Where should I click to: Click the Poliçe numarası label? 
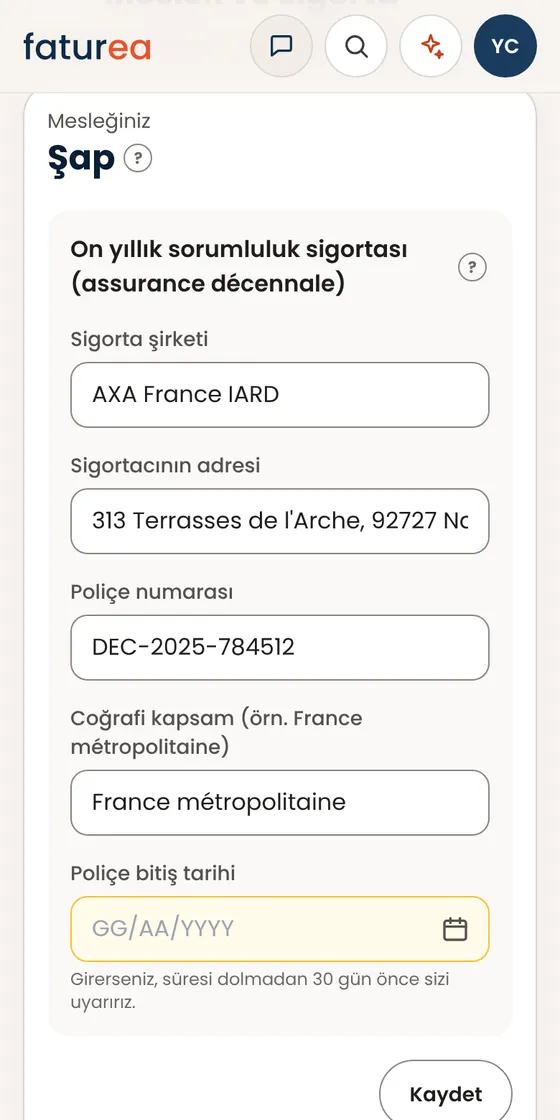pos(152,592)
